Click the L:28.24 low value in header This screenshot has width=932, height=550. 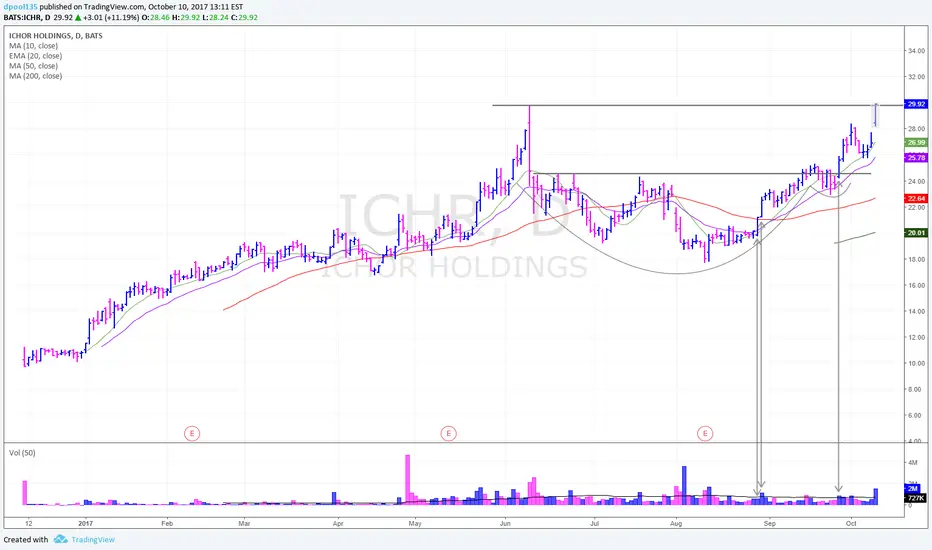coord(215,18)
